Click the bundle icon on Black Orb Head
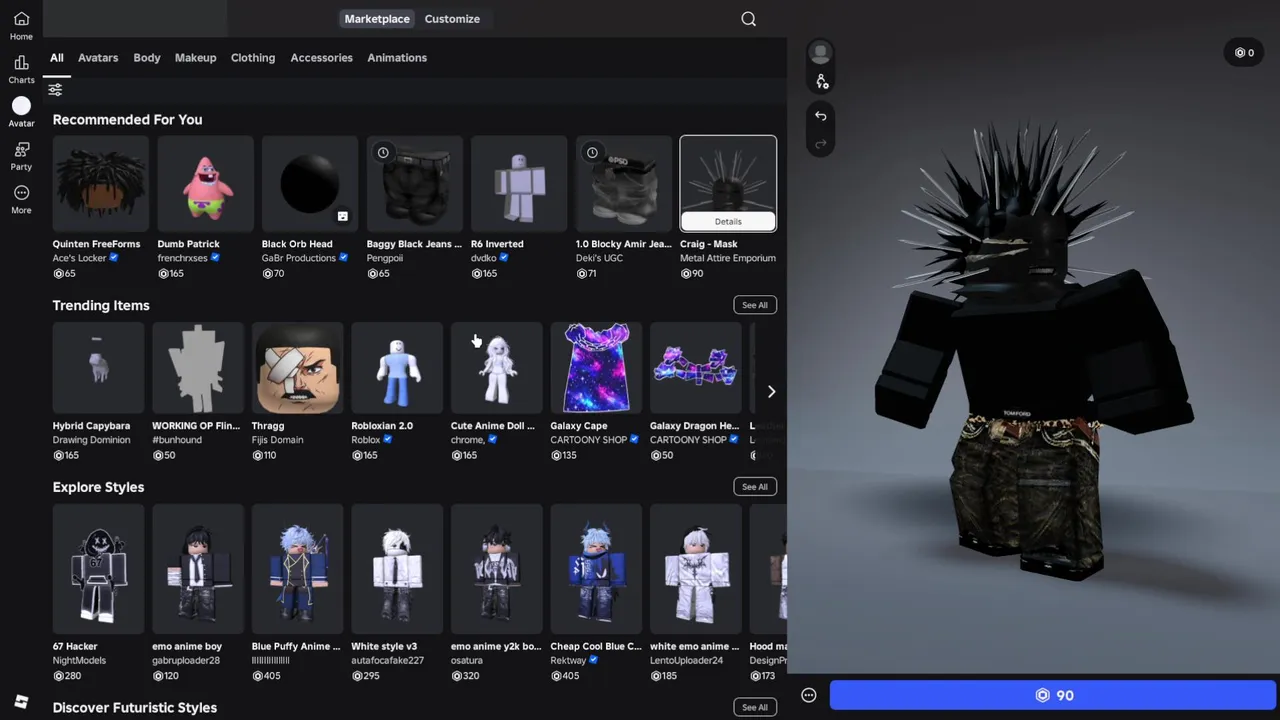Screen dimensions: 1280x720 342,216
